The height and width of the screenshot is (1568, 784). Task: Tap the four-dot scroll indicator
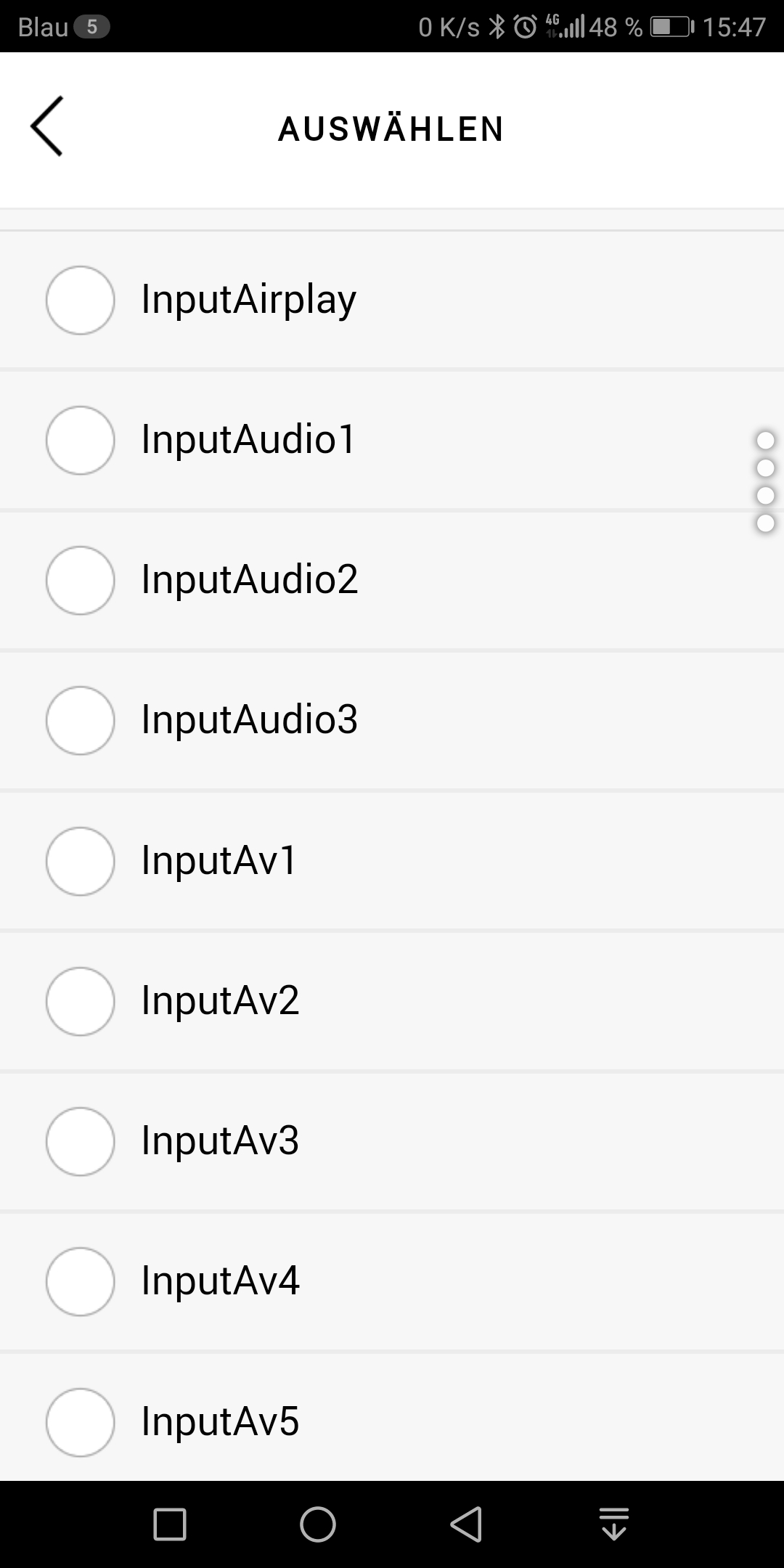tap(765, 482)
